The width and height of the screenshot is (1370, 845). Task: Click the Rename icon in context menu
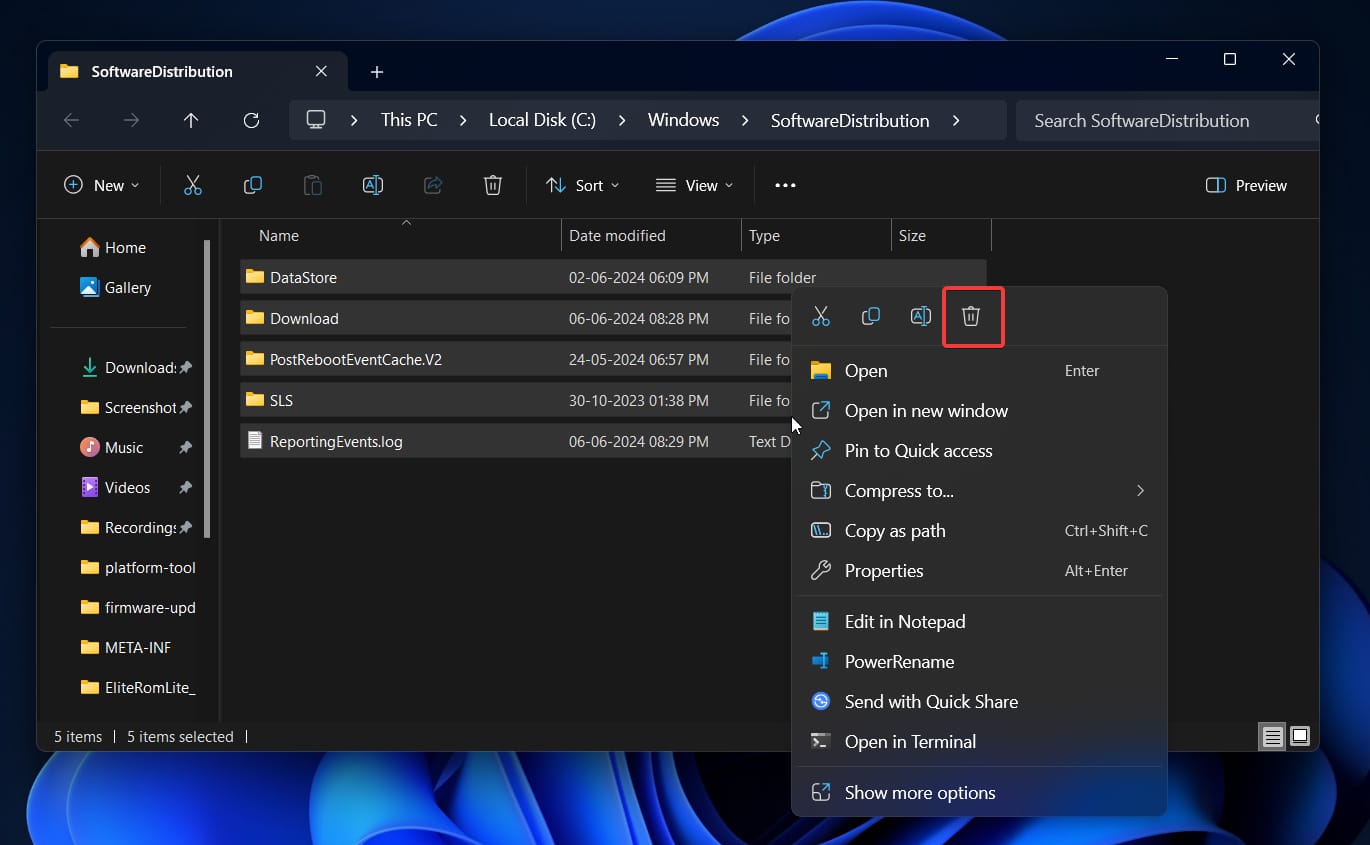click(921, 316)
